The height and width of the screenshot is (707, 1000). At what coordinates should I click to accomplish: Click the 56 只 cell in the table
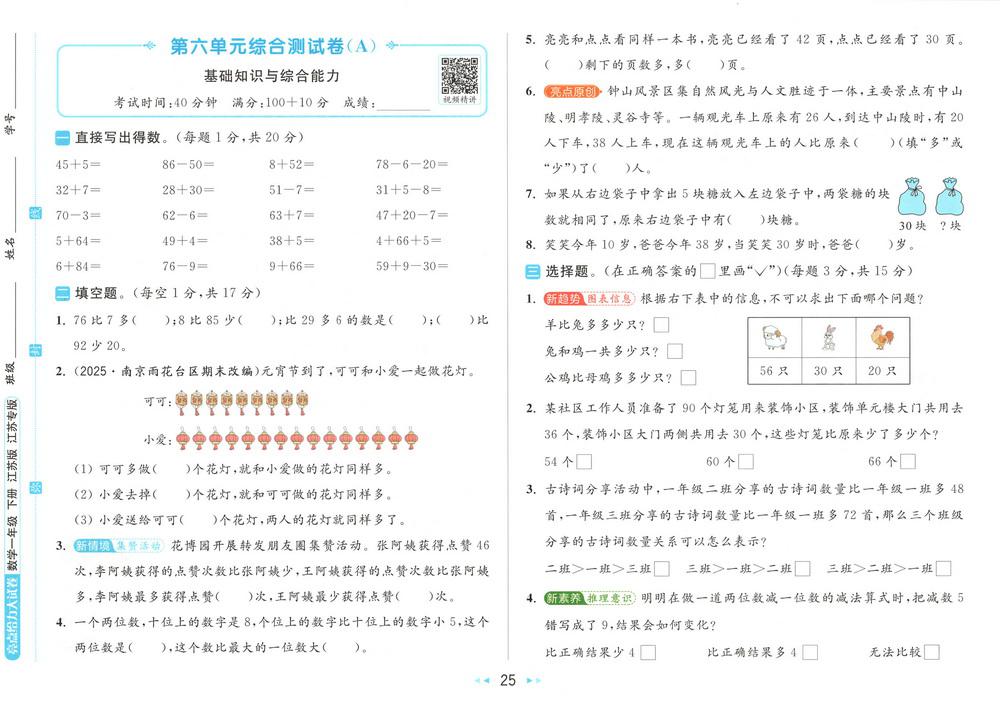tap(774, 370)
